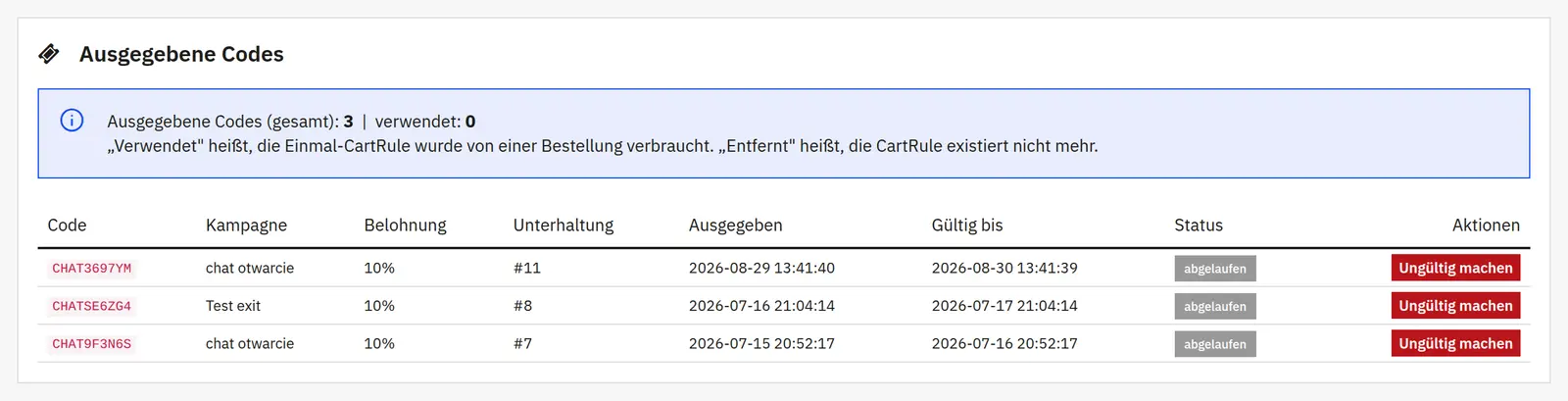
Task: Click the abgelaufen badge for CHAT9F3N6S
Action: point(1215,344)
